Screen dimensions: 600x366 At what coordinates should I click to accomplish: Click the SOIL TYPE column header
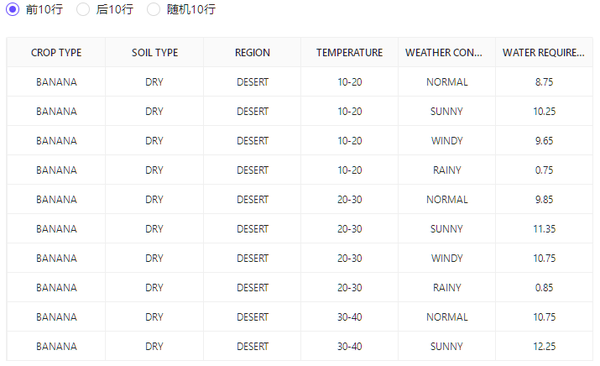pyautogui.click(x=155, y=52)
